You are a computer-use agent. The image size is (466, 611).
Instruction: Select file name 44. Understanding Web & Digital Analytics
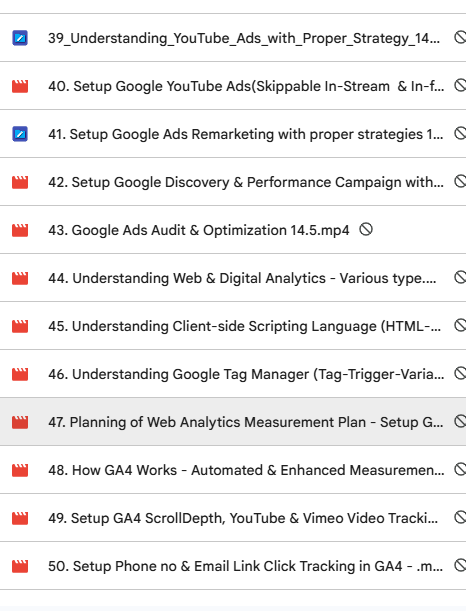click(x=242, y=278)
